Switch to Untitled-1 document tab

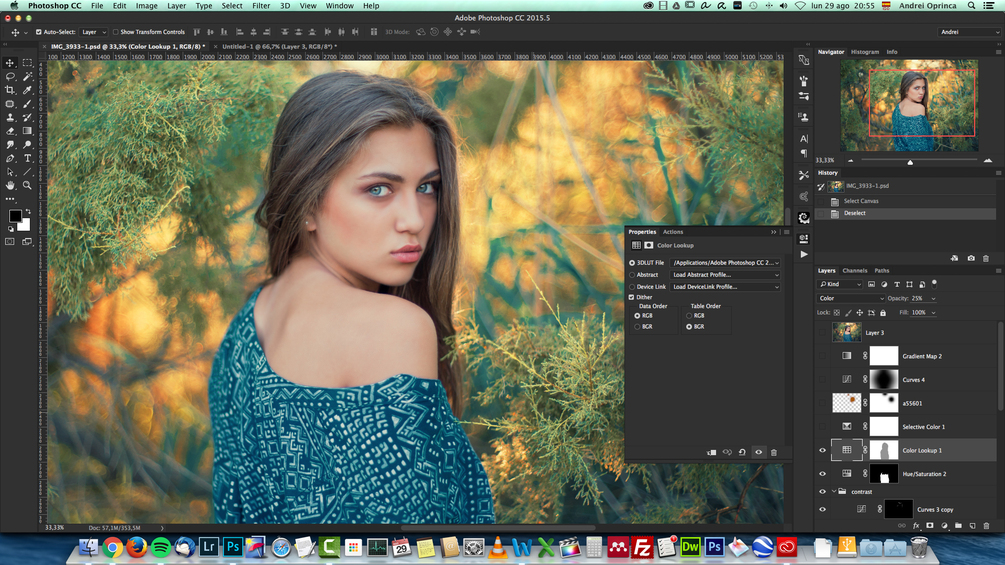(279, 47)
